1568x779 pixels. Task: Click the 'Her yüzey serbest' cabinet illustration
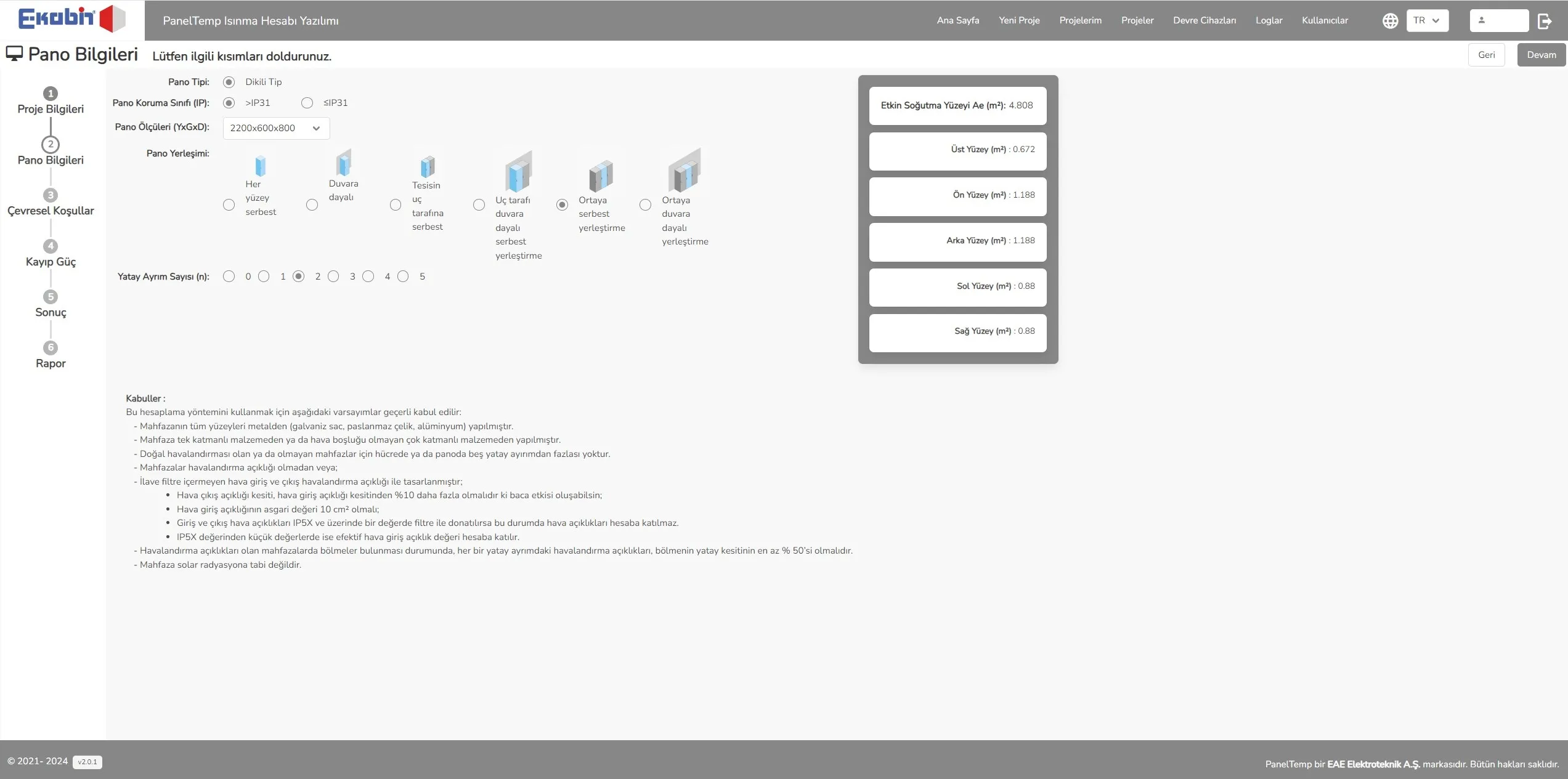[261, 166]
